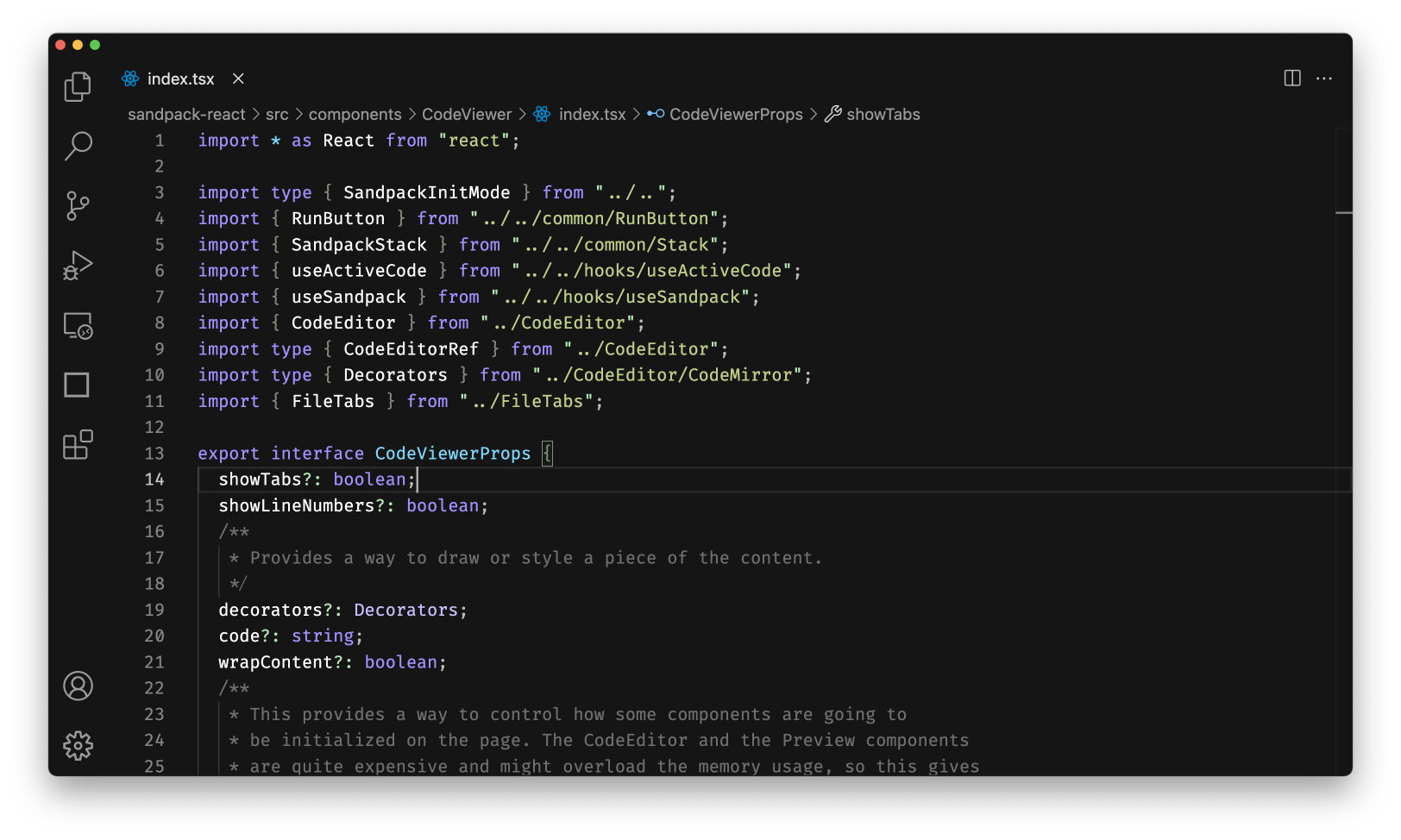Click the "code?: string" line

click(291, 636)
